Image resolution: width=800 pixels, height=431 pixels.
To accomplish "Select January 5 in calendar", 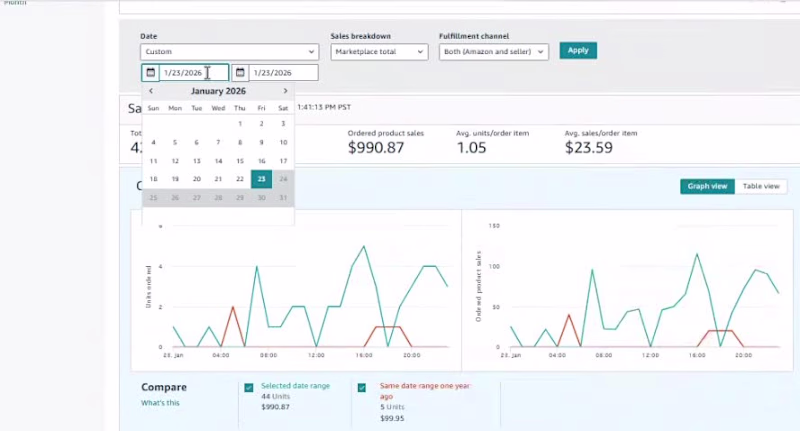I will click(x=175, y=142).
